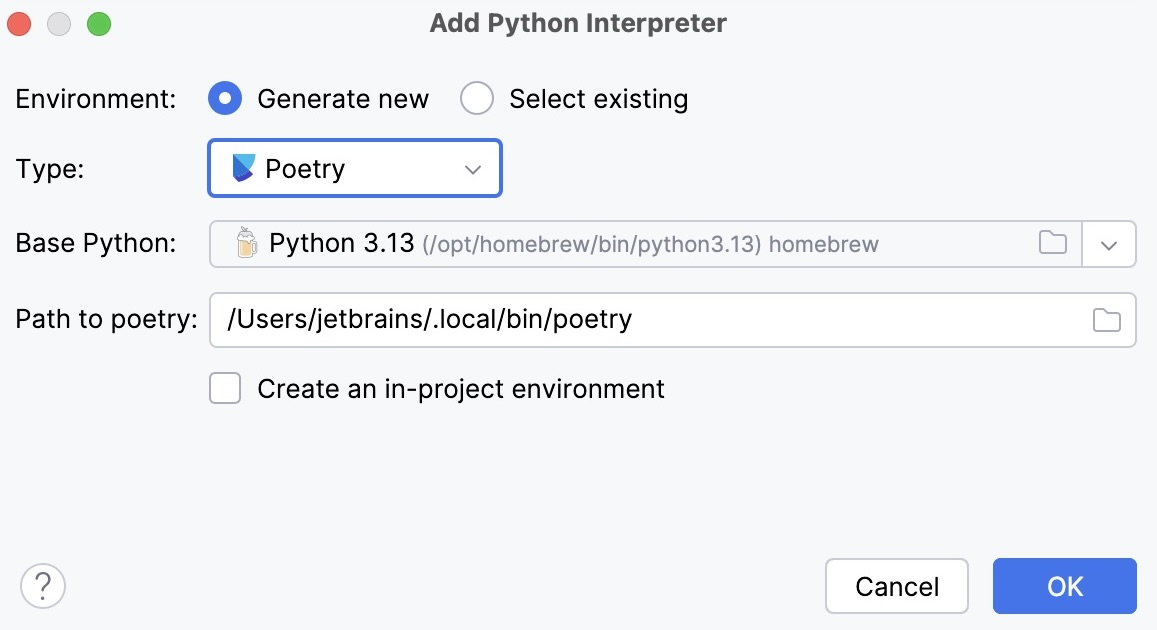Confirm settings with the OK button

pos(1064,586)
